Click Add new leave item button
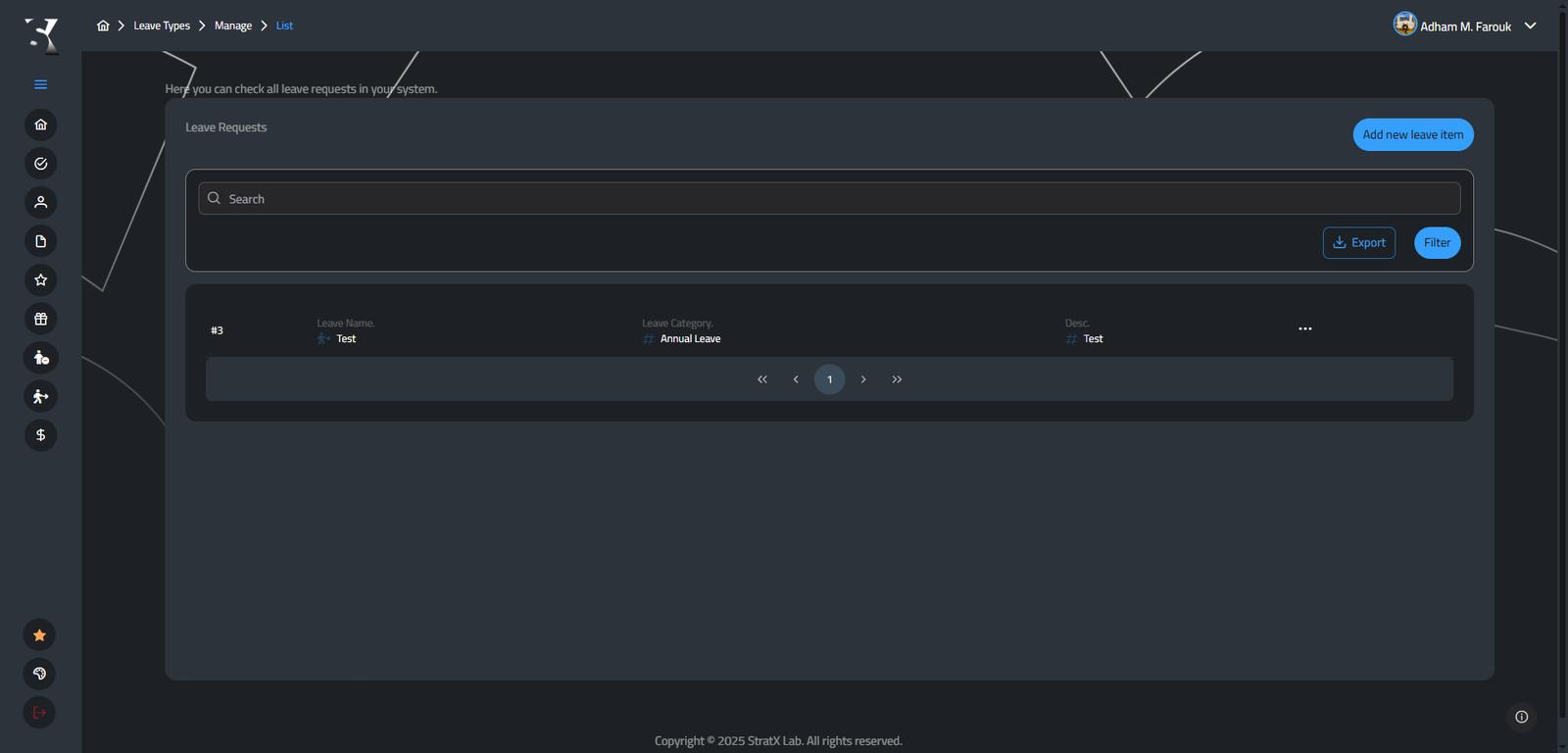The height and width of the screenshot is (753, 1568). point(1413,134)
